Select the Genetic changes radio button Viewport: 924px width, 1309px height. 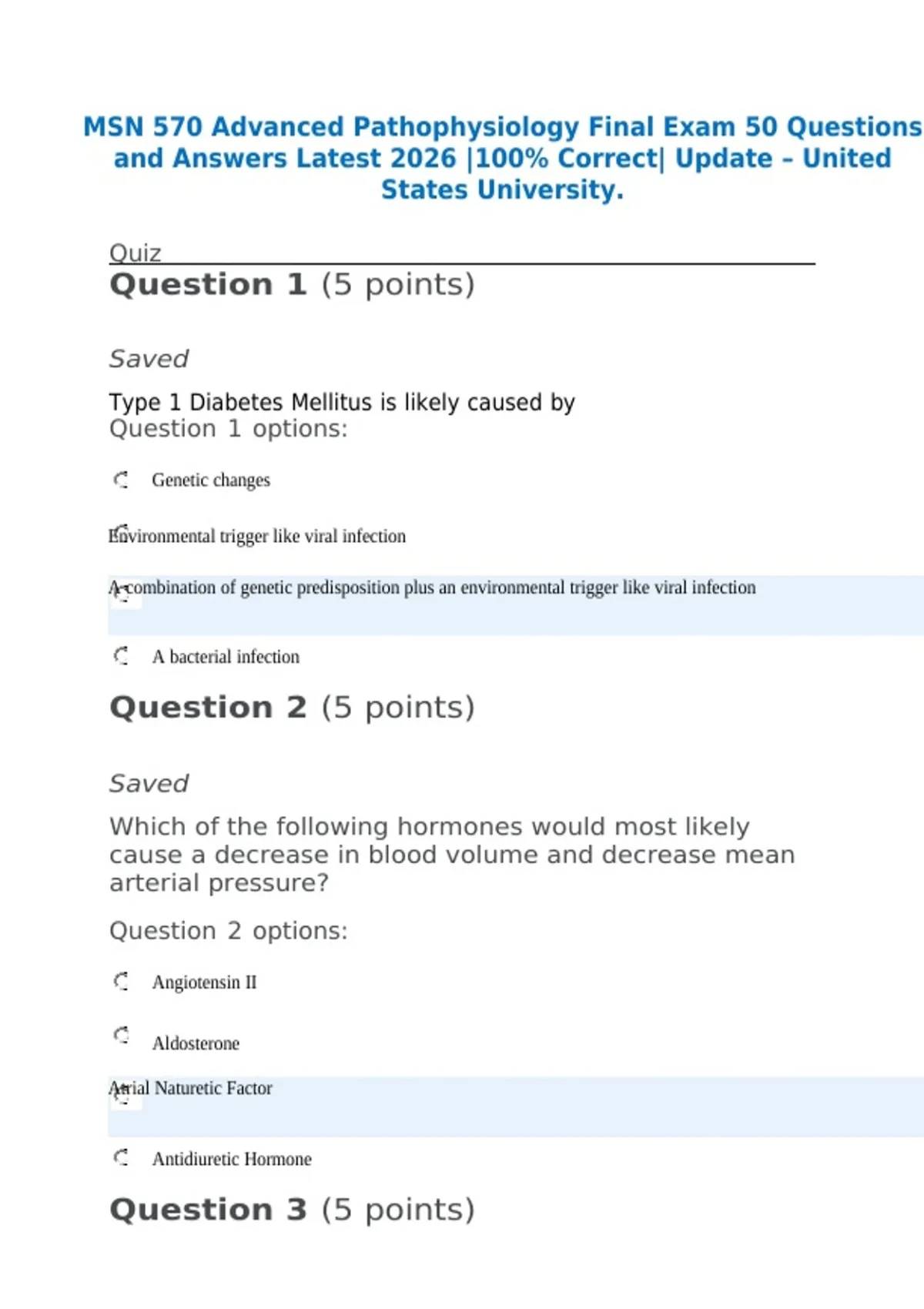(121, 480)
